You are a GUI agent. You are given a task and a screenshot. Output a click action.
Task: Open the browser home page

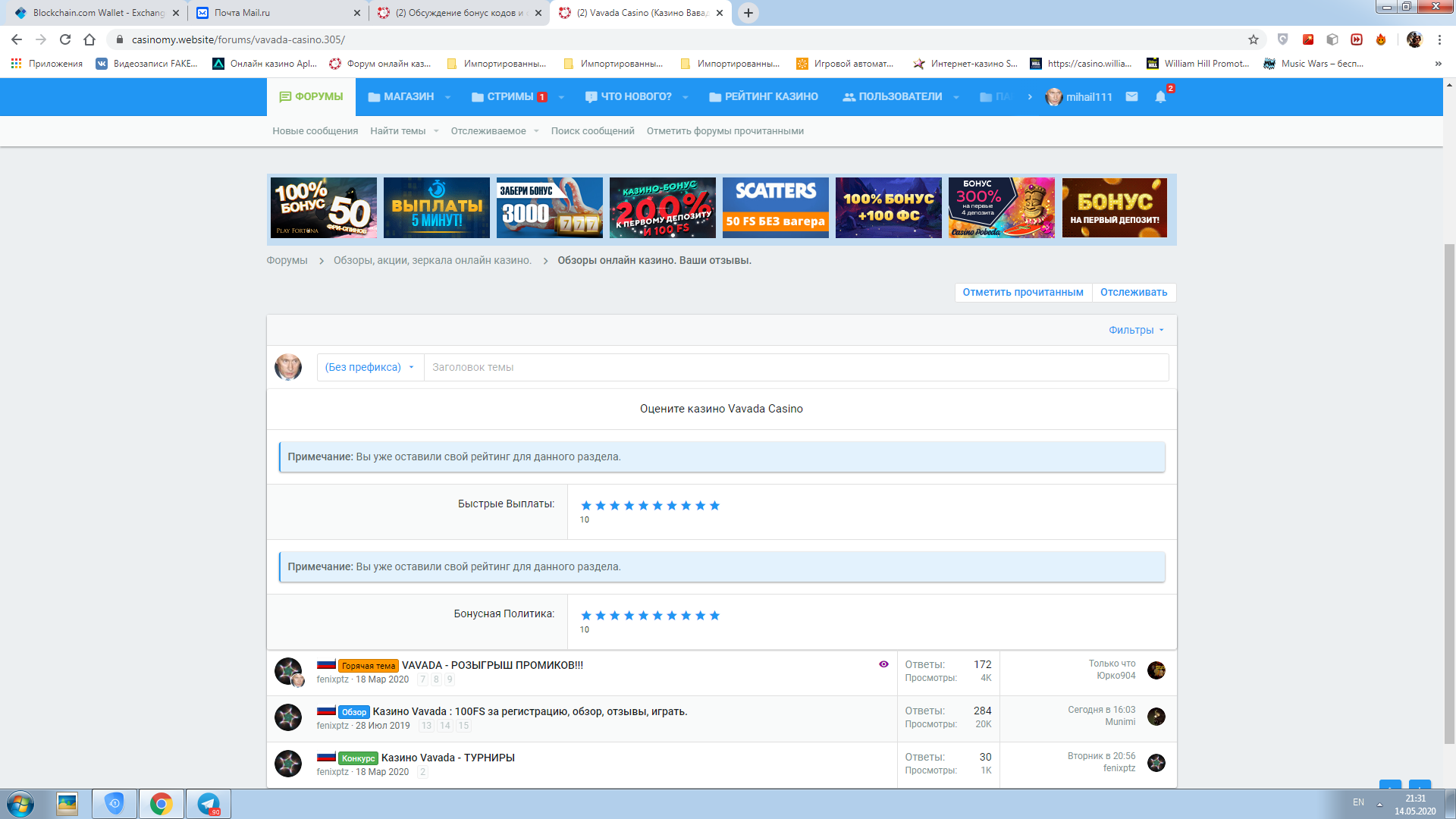(x=89, y=39)
